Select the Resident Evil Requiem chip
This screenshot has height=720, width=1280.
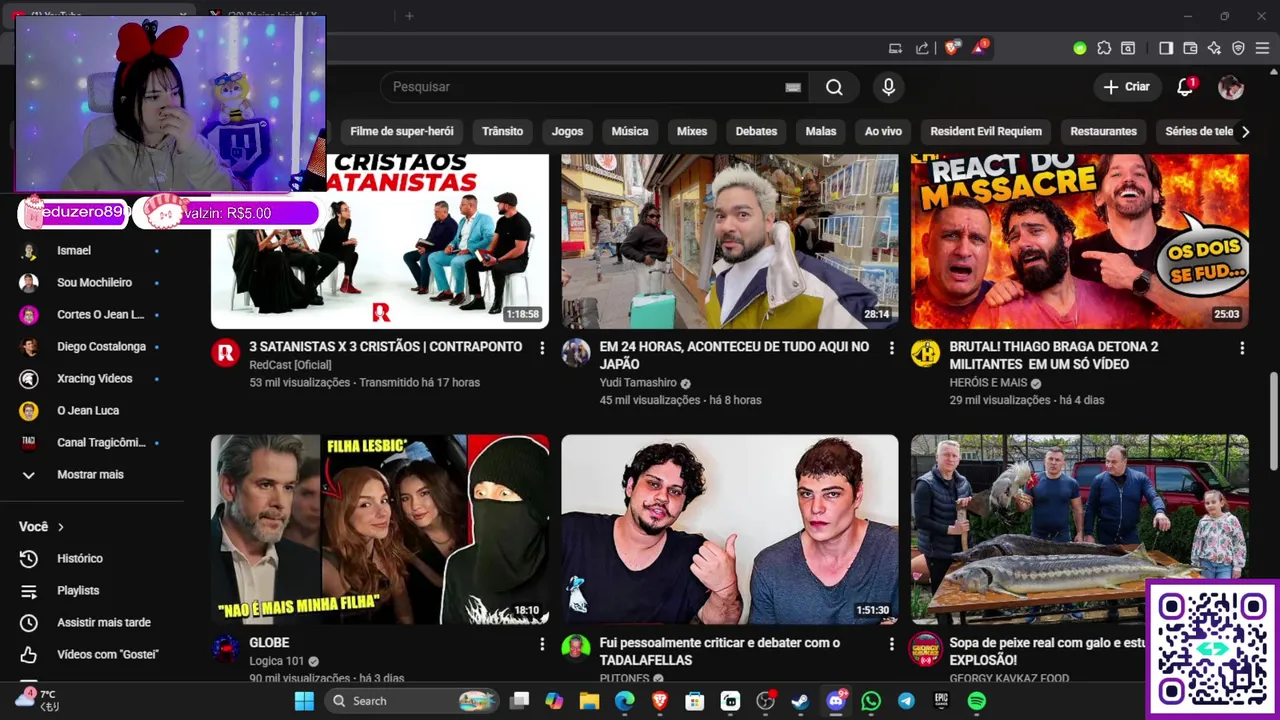[x=986, y=131]
